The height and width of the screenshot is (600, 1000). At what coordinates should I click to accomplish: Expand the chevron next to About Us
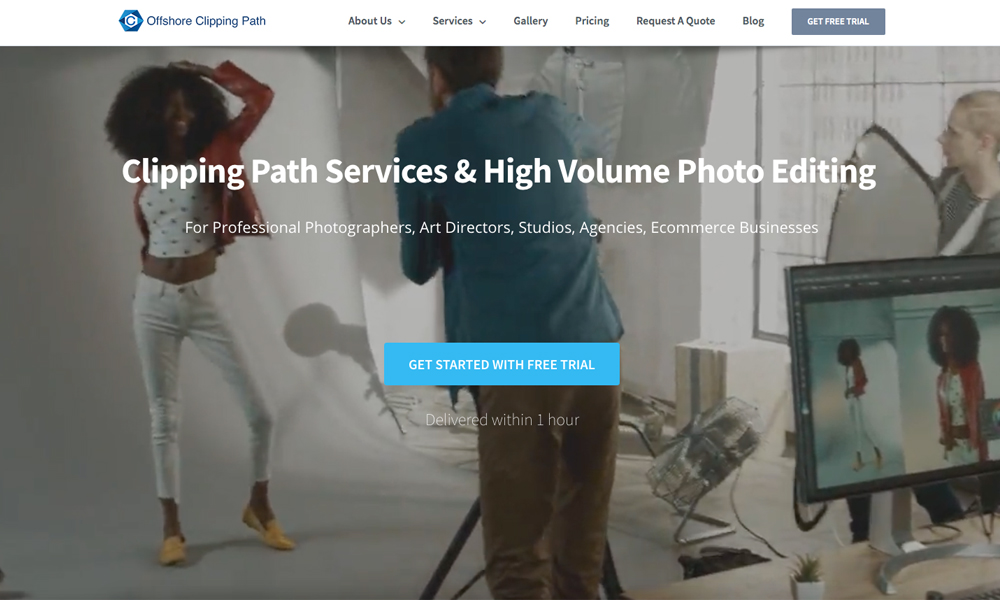coord(402,22)
